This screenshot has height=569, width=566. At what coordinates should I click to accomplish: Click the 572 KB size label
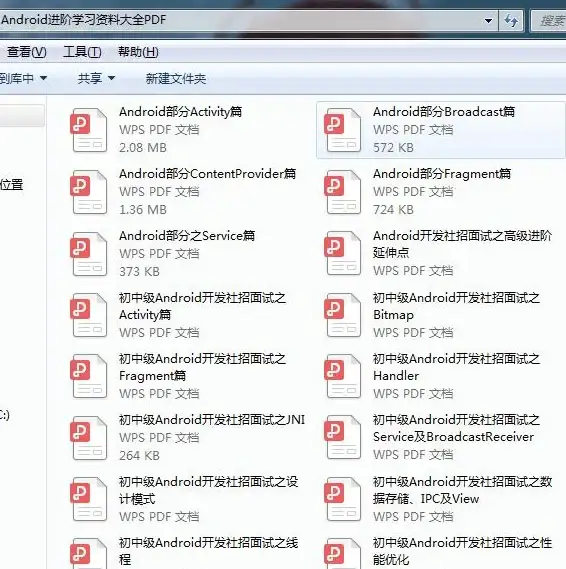click(393, 148)
